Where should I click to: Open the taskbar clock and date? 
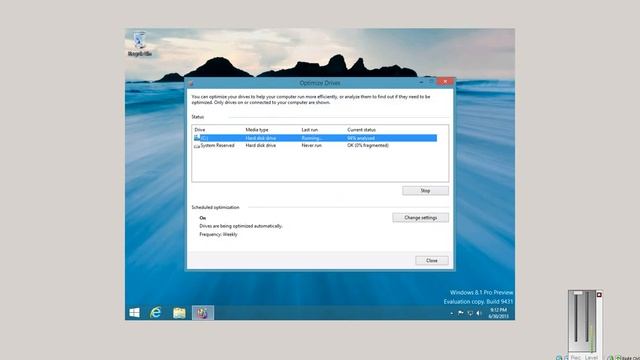pyautogui.click(x=498, y=313)
